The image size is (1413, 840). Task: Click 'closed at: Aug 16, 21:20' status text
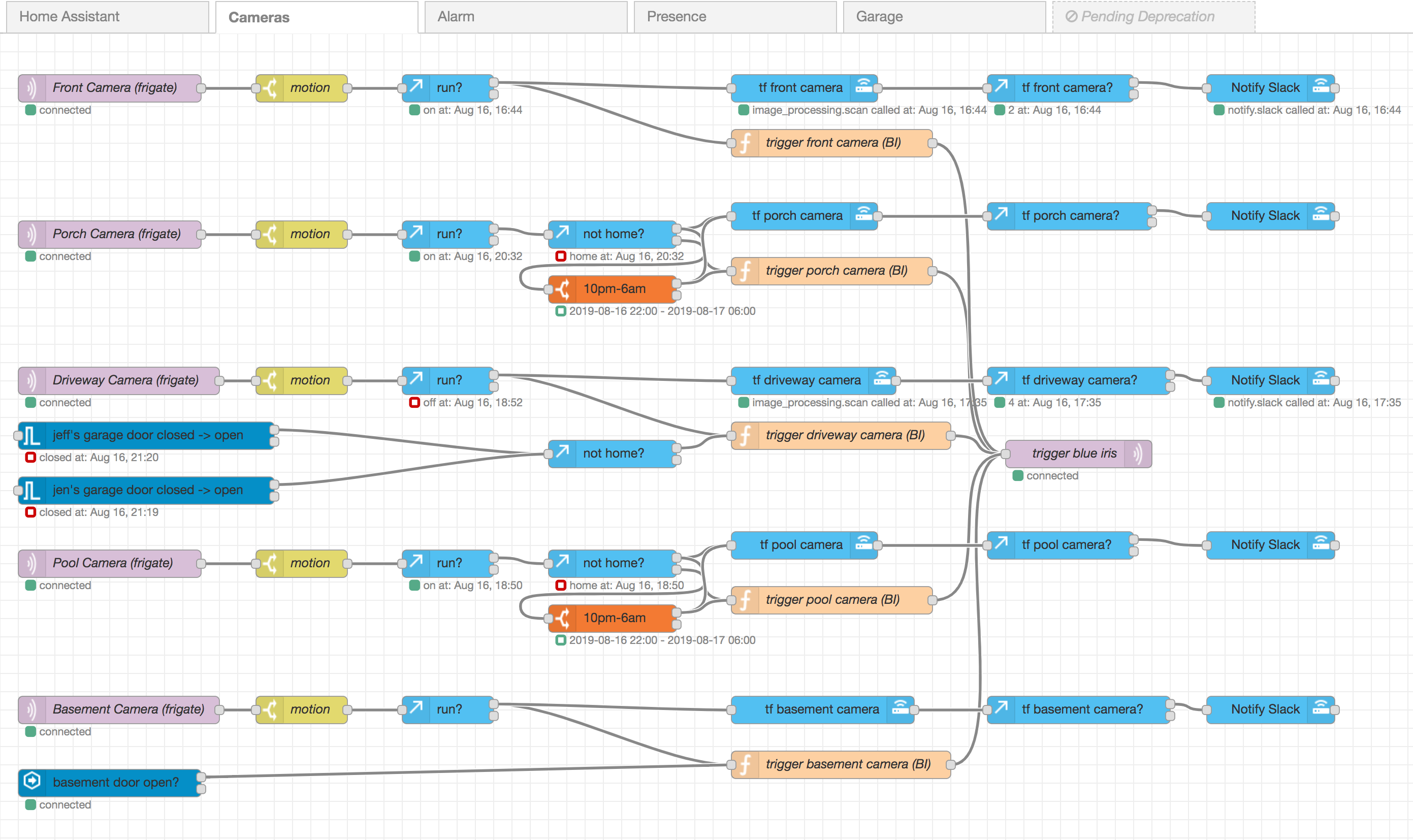99,458
